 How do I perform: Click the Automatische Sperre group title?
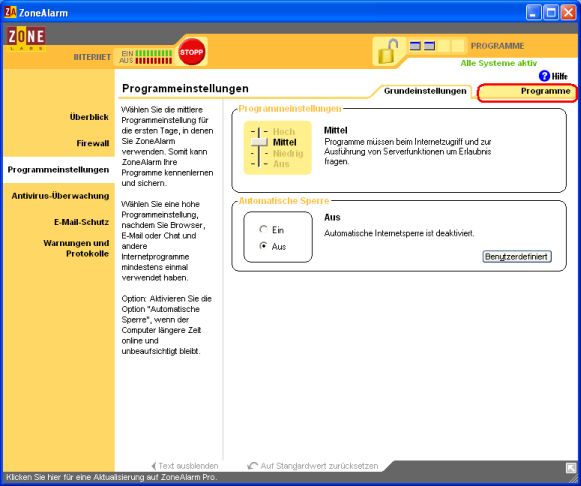click(284, 201)
